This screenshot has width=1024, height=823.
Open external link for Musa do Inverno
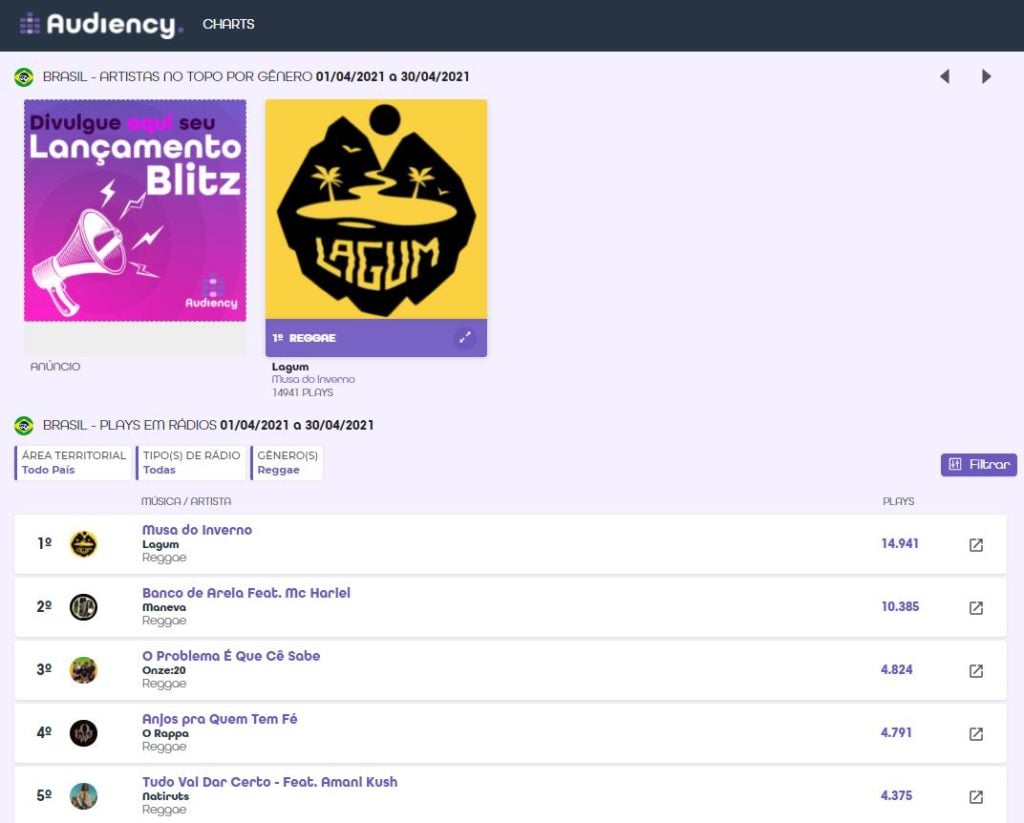coord(976,545)
